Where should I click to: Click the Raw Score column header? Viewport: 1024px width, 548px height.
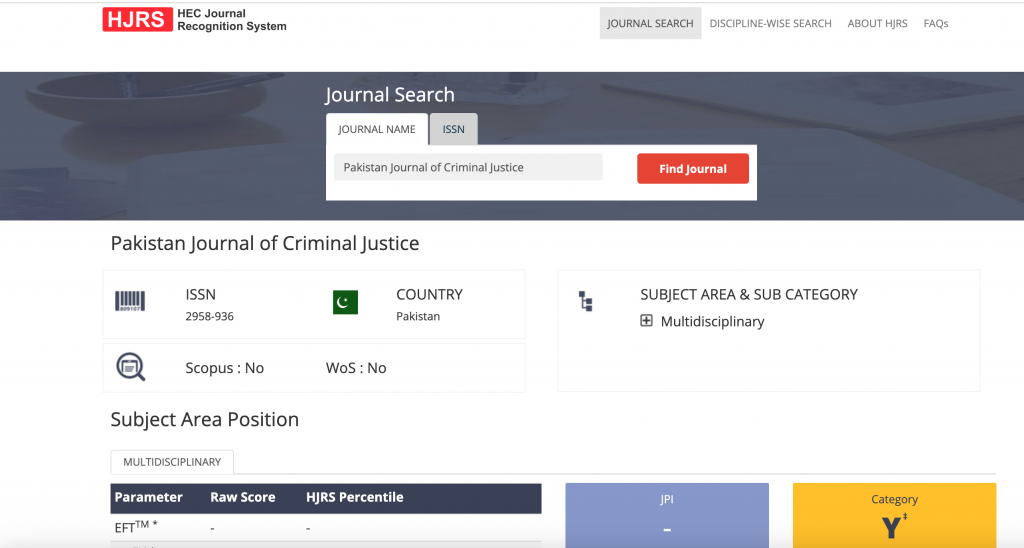pyautogui.click(x=242, y=497)
